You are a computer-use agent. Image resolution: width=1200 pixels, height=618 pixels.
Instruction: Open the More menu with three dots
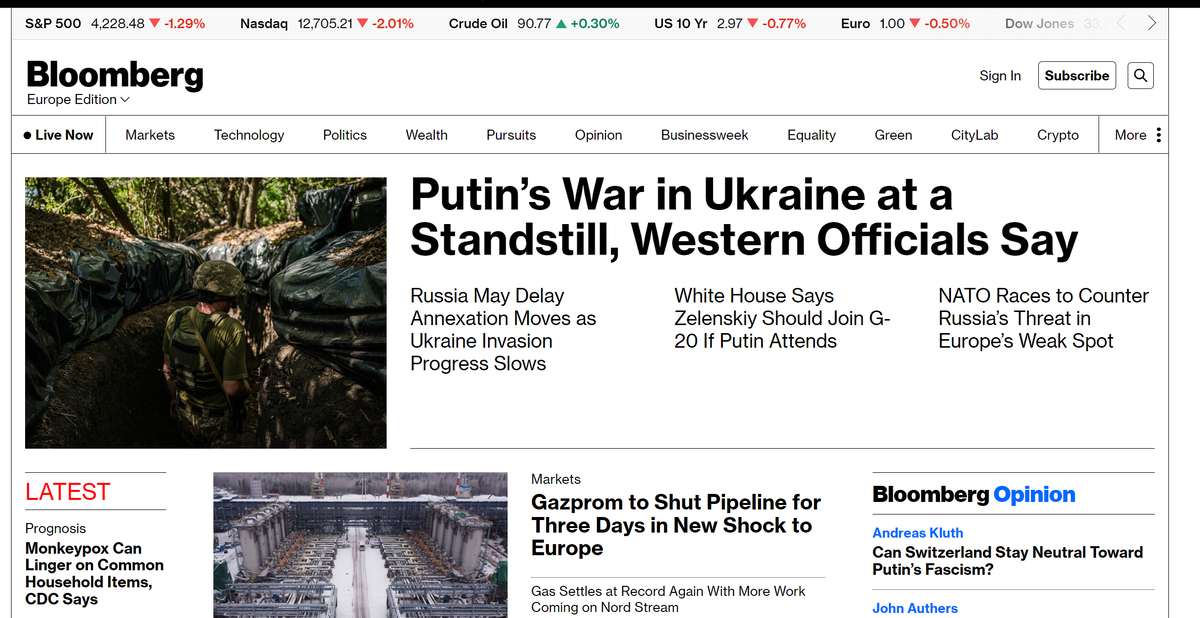pyautogui.click(x=1138, y=135)
